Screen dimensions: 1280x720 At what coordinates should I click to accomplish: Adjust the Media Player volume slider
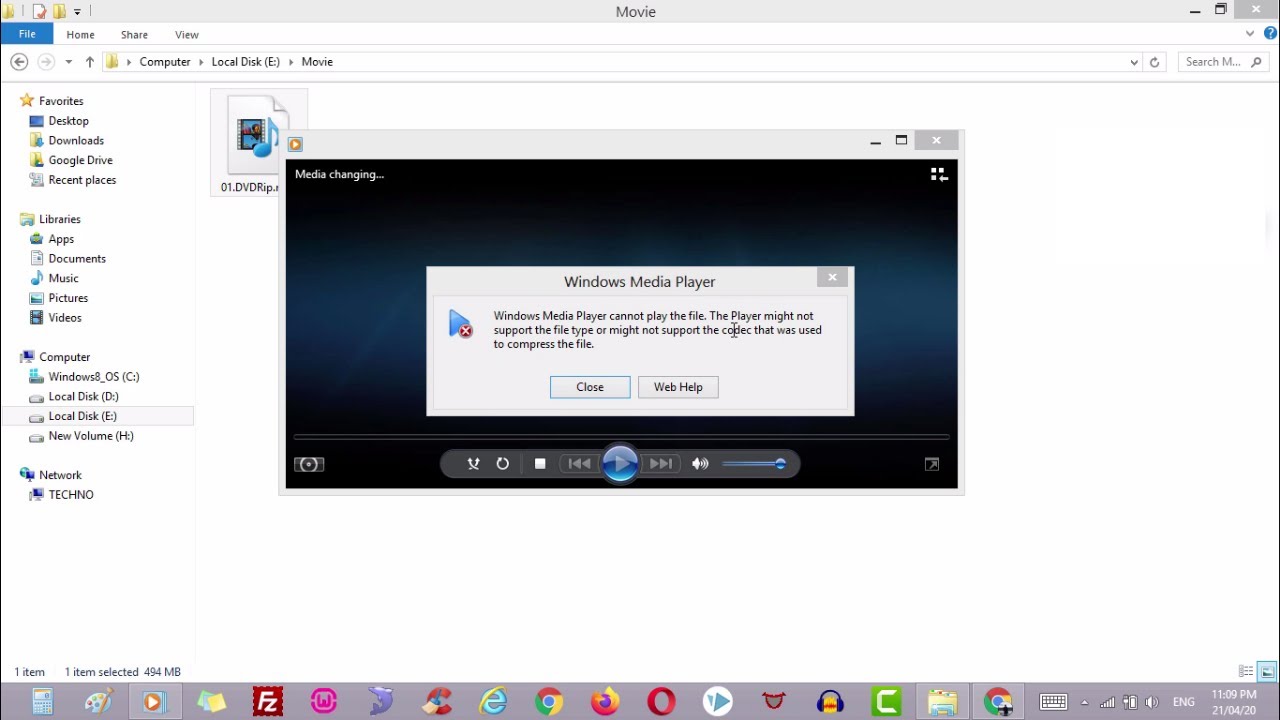click(x=754, y=464)
